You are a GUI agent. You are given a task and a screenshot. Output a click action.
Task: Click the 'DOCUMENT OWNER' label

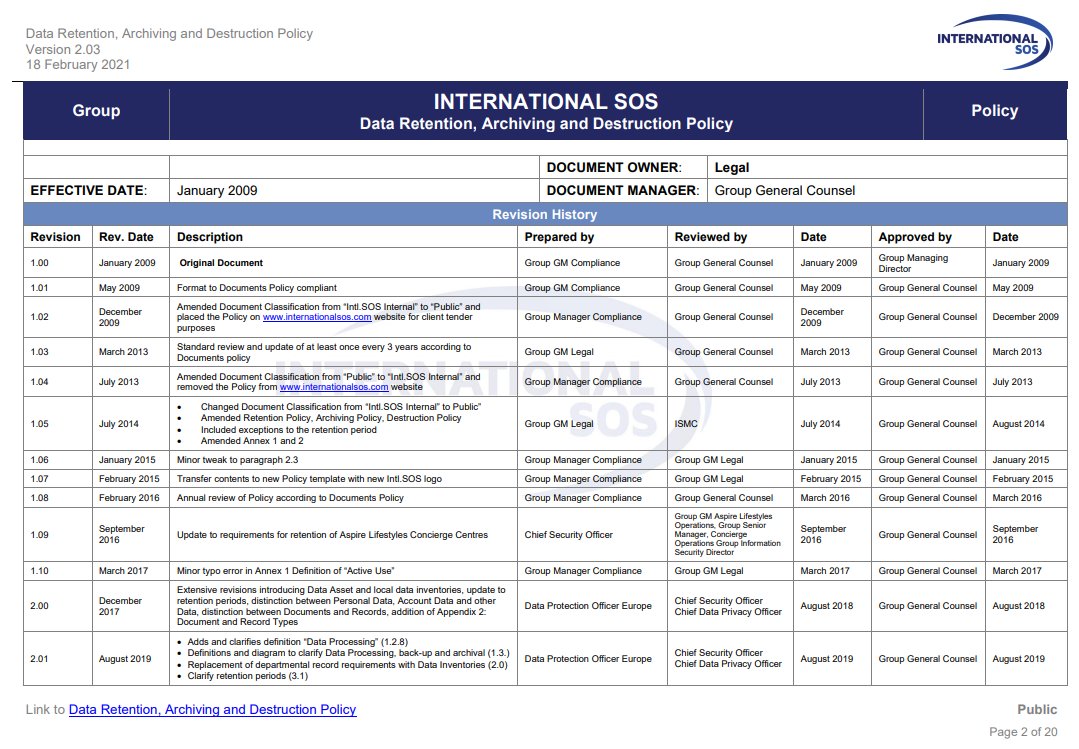(614, 167)
